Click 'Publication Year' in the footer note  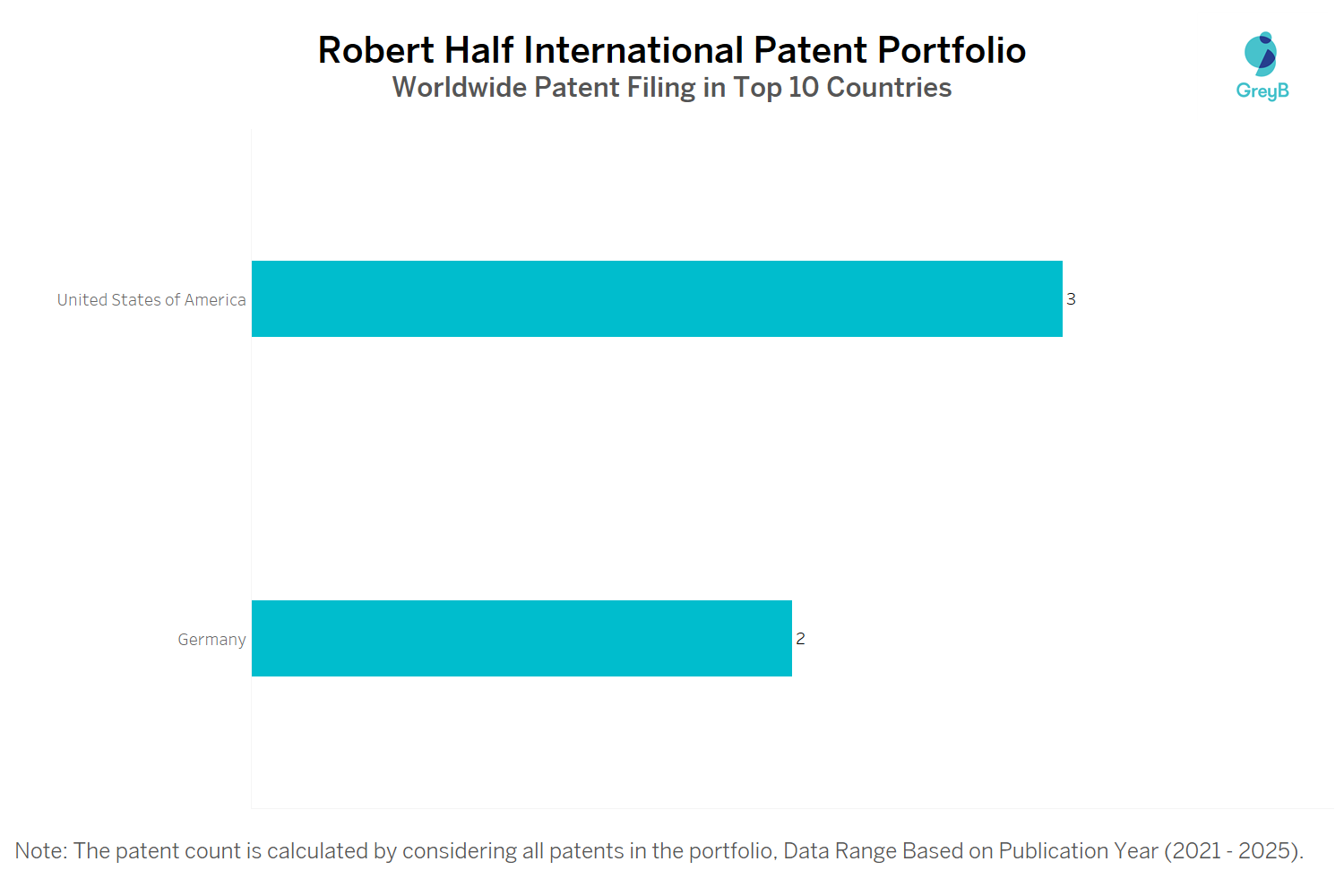point(1078,851)
